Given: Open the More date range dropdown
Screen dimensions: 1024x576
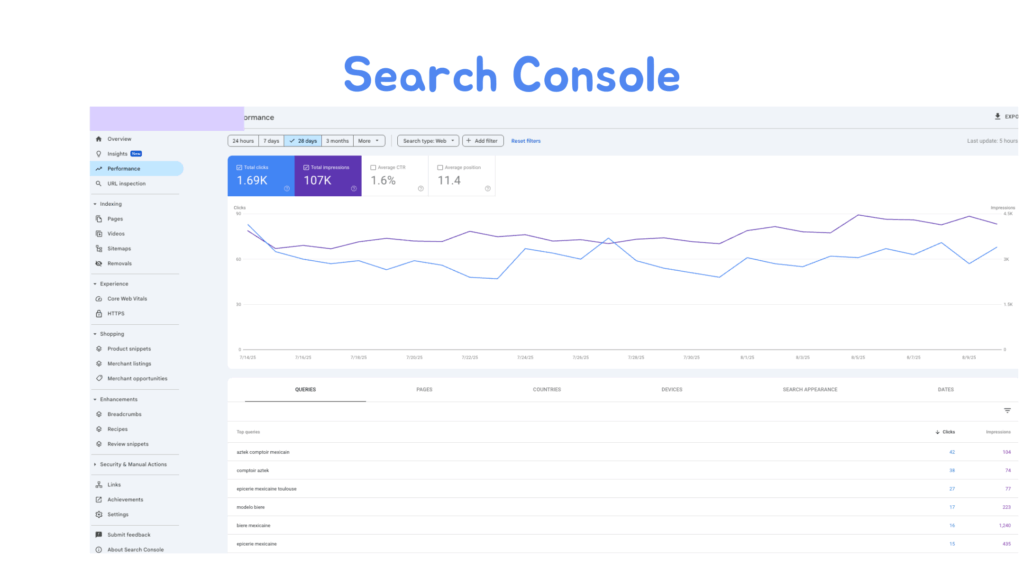Looking at the screenshot, I should [369, 141].
